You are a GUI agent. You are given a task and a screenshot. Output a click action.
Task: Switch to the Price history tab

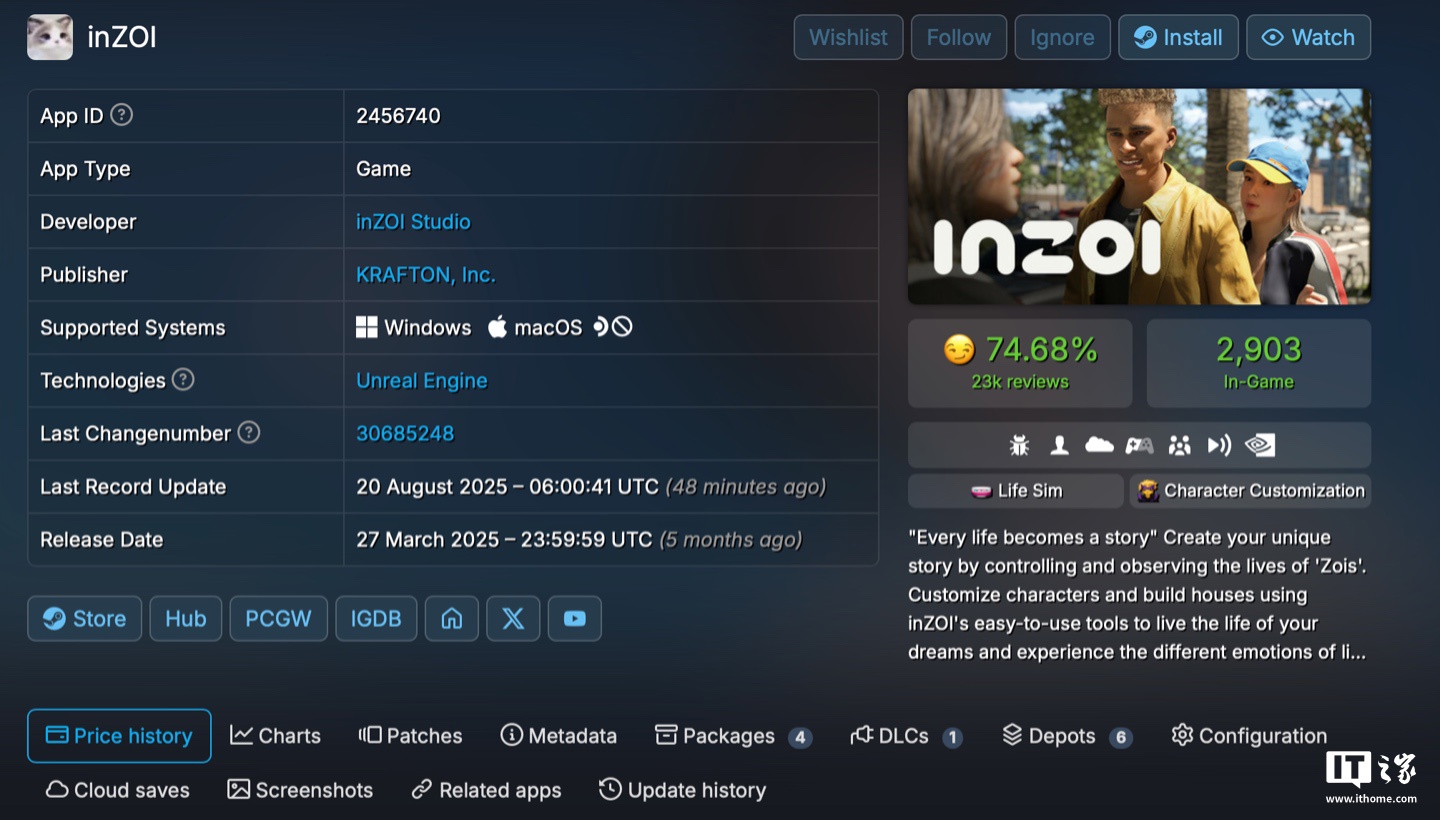tap(119, 735)
